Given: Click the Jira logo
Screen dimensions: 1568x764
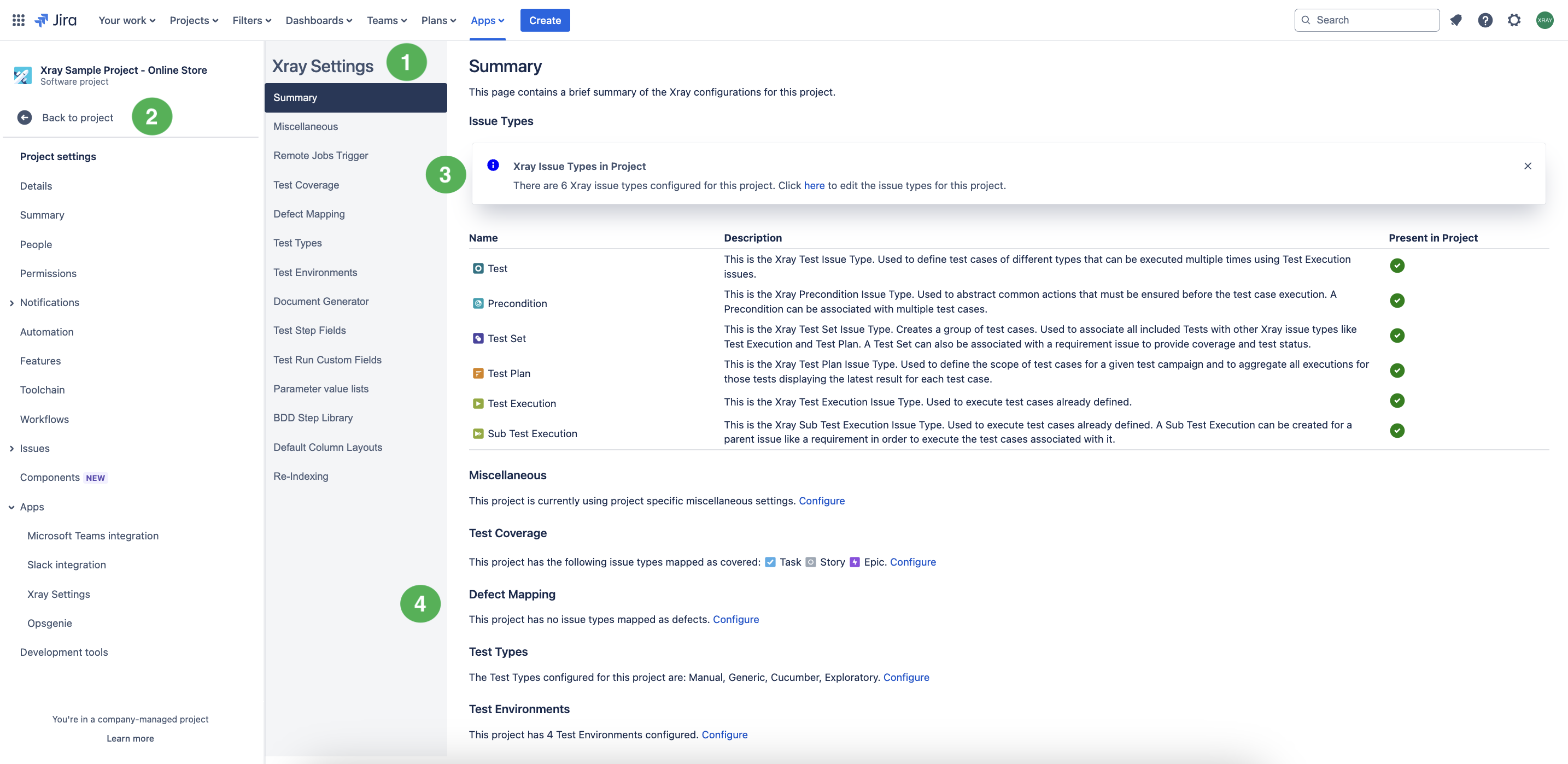Looking at the screenshot, I should [55, 20].
